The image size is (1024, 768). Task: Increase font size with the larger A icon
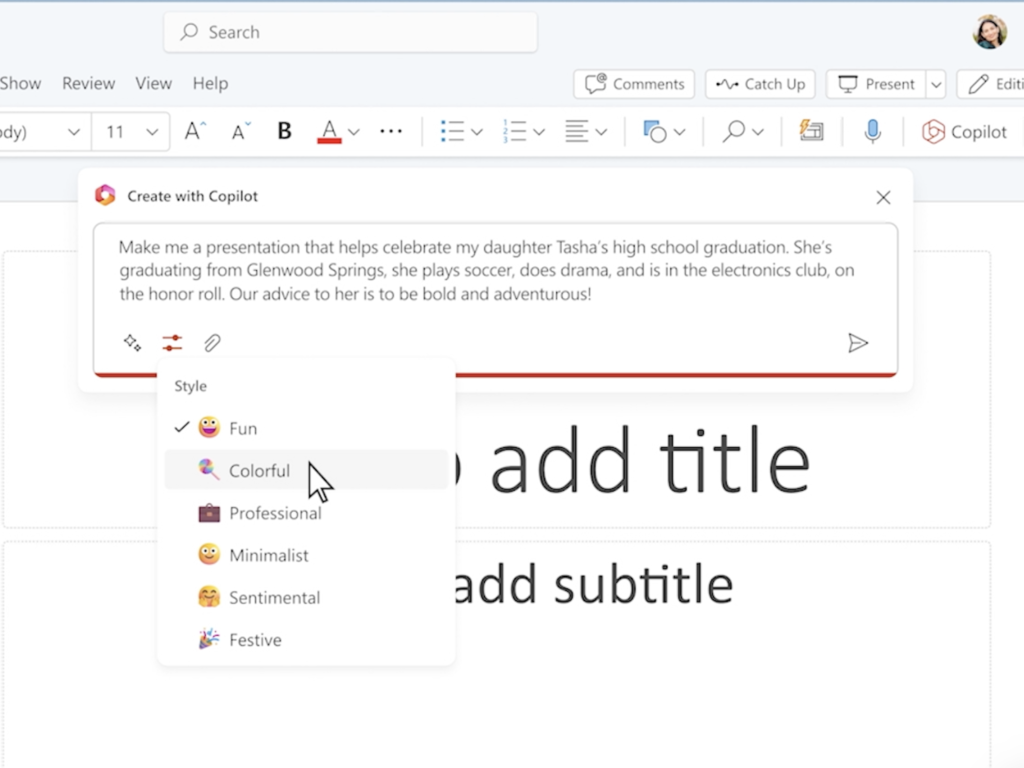point(195,131)
